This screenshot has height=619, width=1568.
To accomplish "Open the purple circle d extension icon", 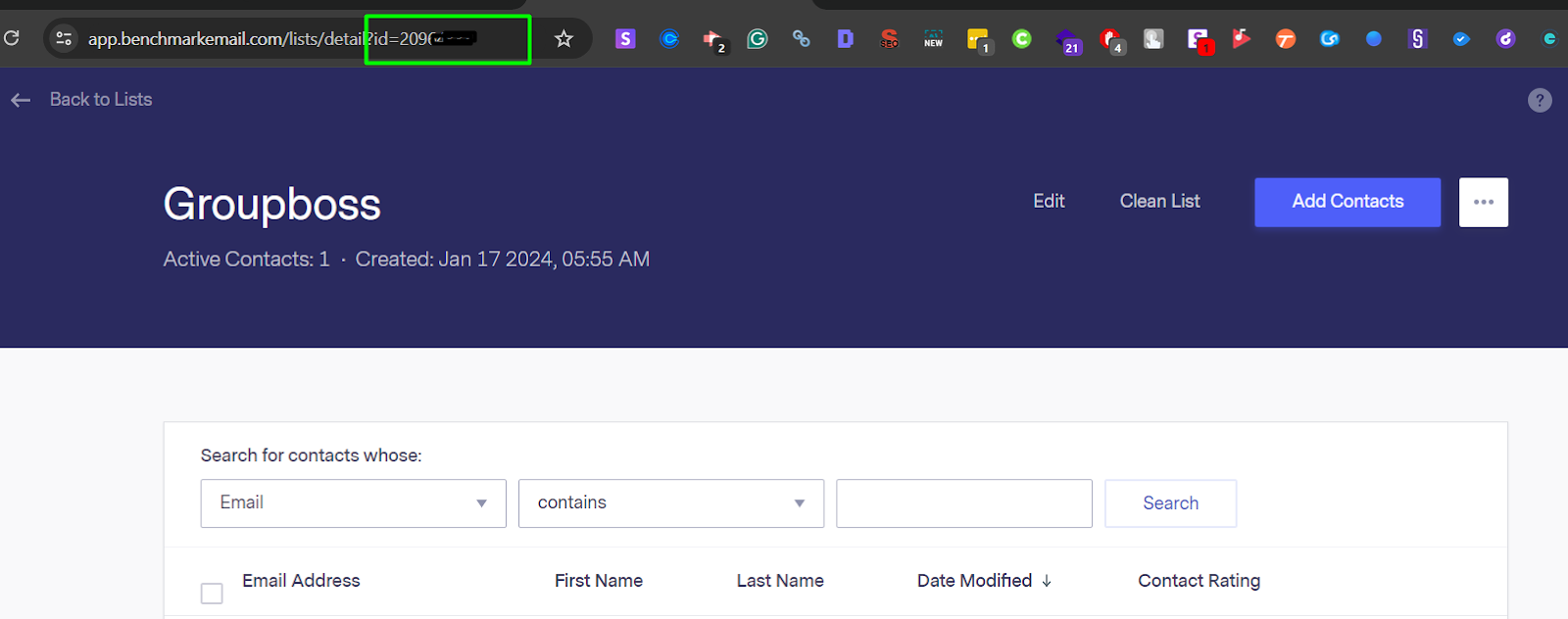I will [1505, 38].
